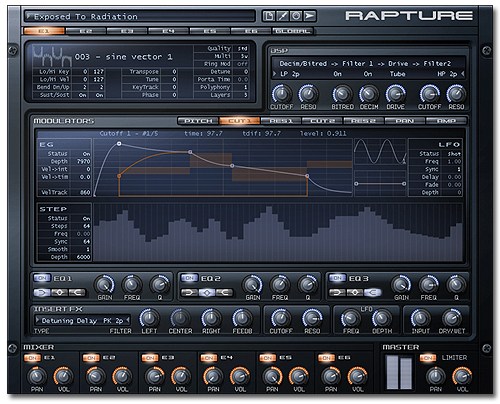This screenshot has width=500, height=404.
Task: Toggle mixer E2 ON button
Action: pos(91,358)
